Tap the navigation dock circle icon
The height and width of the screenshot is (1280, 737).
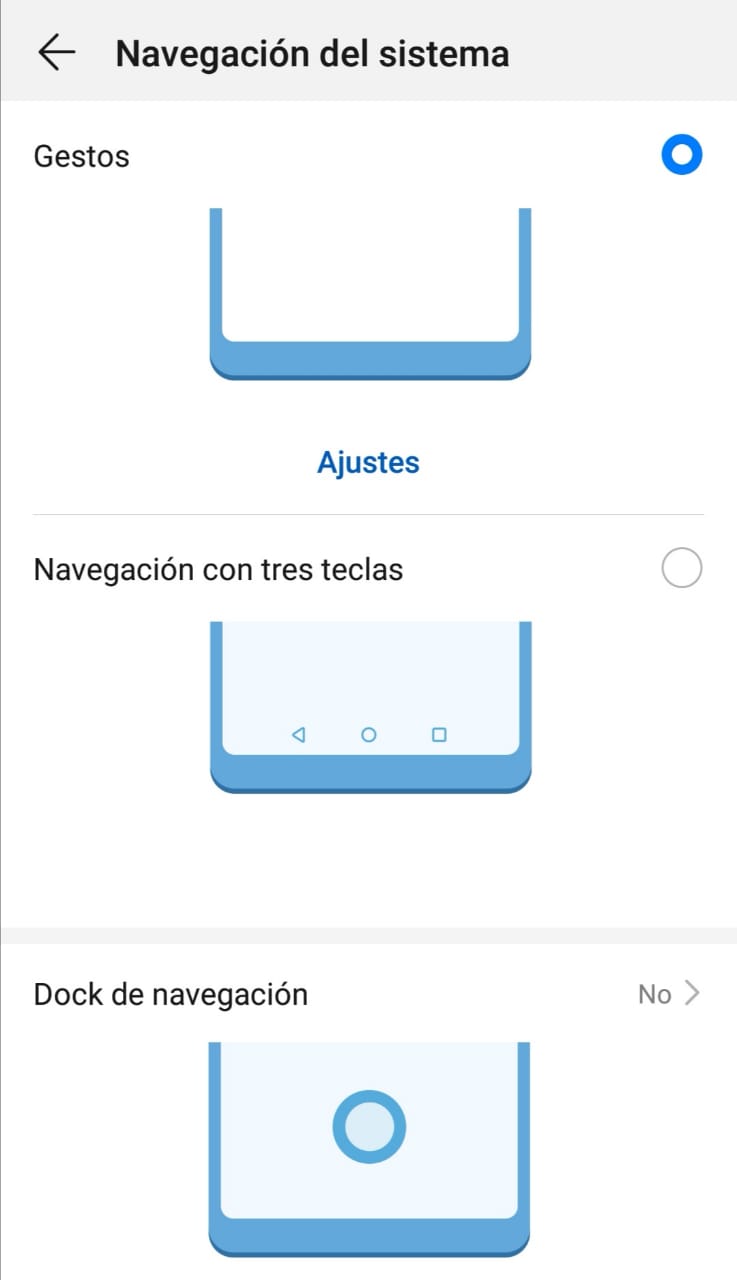tap(368, 1128)
